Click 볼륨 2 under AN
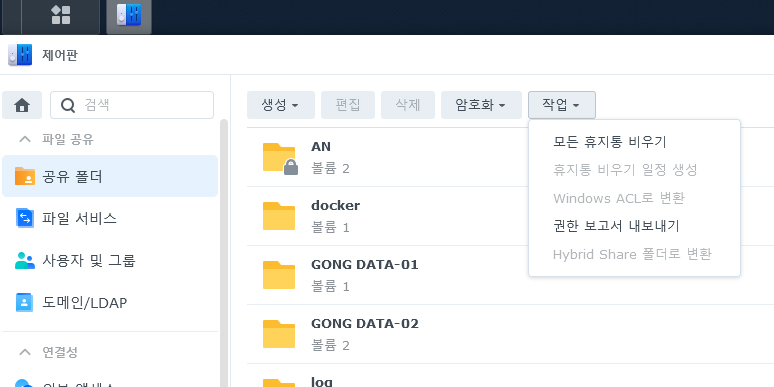The height and width of the screenshot is (387, 774). (330, 169)
